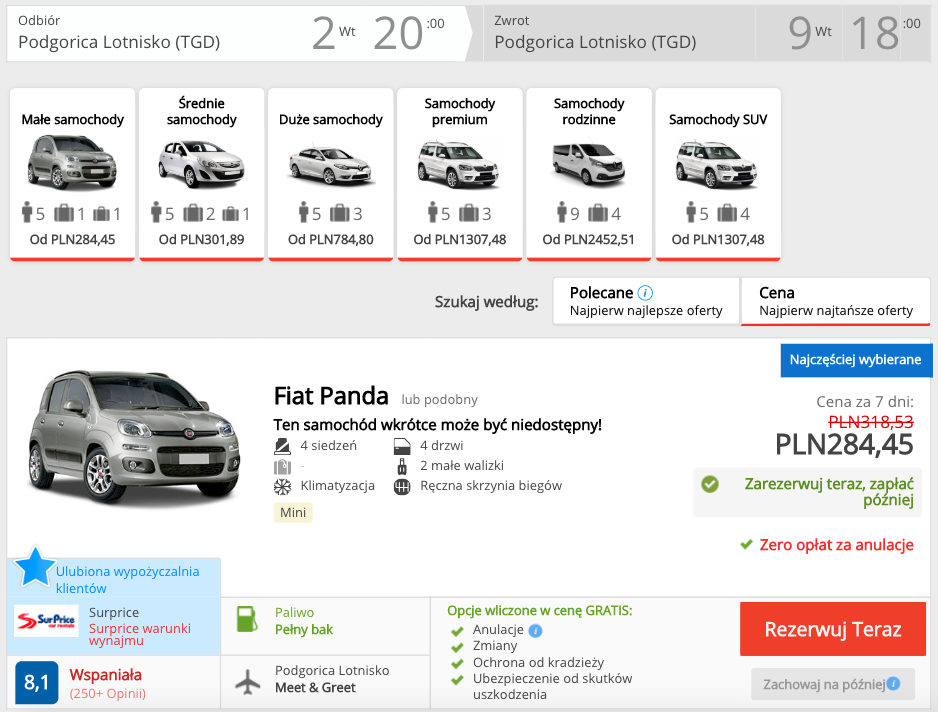Click the PLN284,45 total price

844,445
